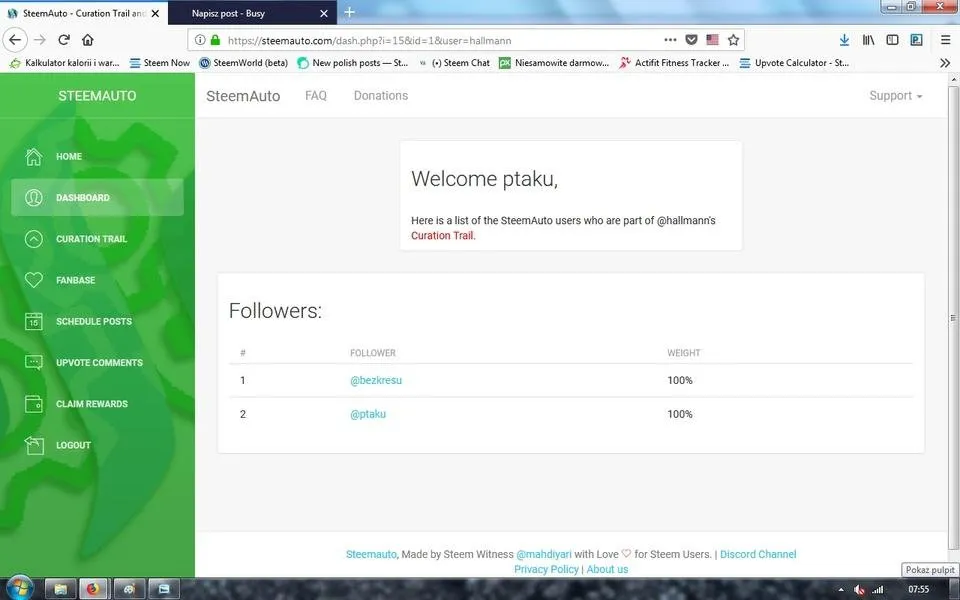Viewport: 960px width, 600px height.
Task: Click the SteemAuto brand link in navbar
Action: click(x=243, y=96)
